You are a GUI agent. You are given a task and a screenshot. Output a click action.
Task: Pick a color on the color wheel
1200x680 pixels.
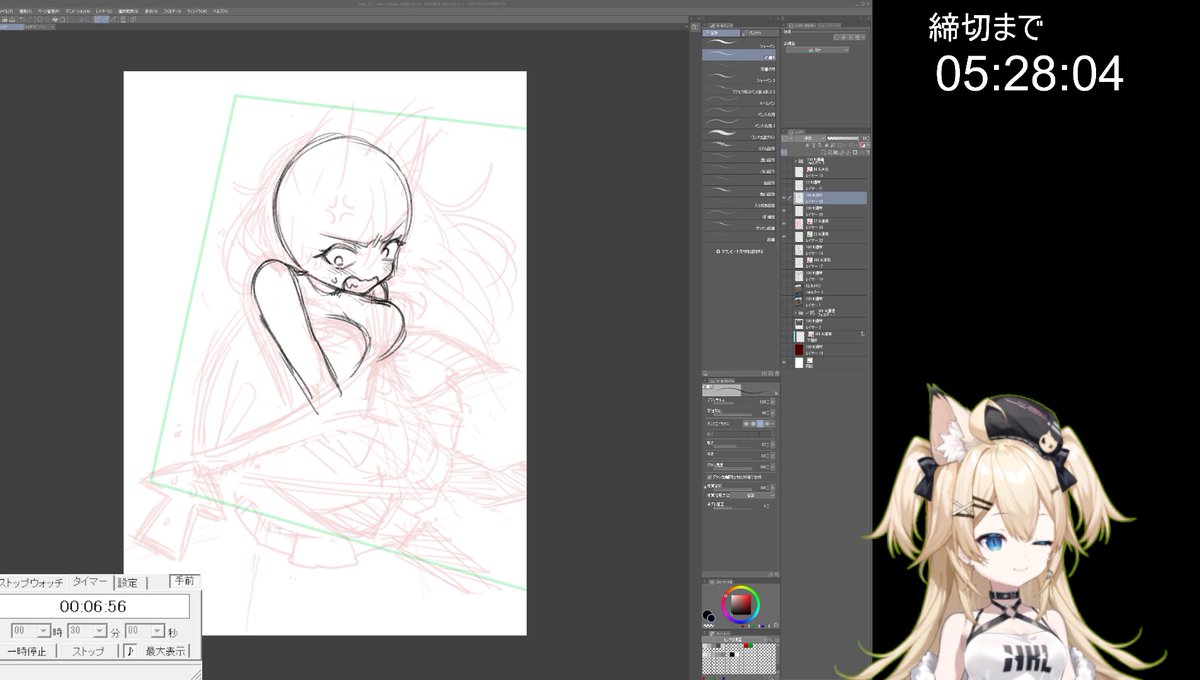(x=740, y=603)
